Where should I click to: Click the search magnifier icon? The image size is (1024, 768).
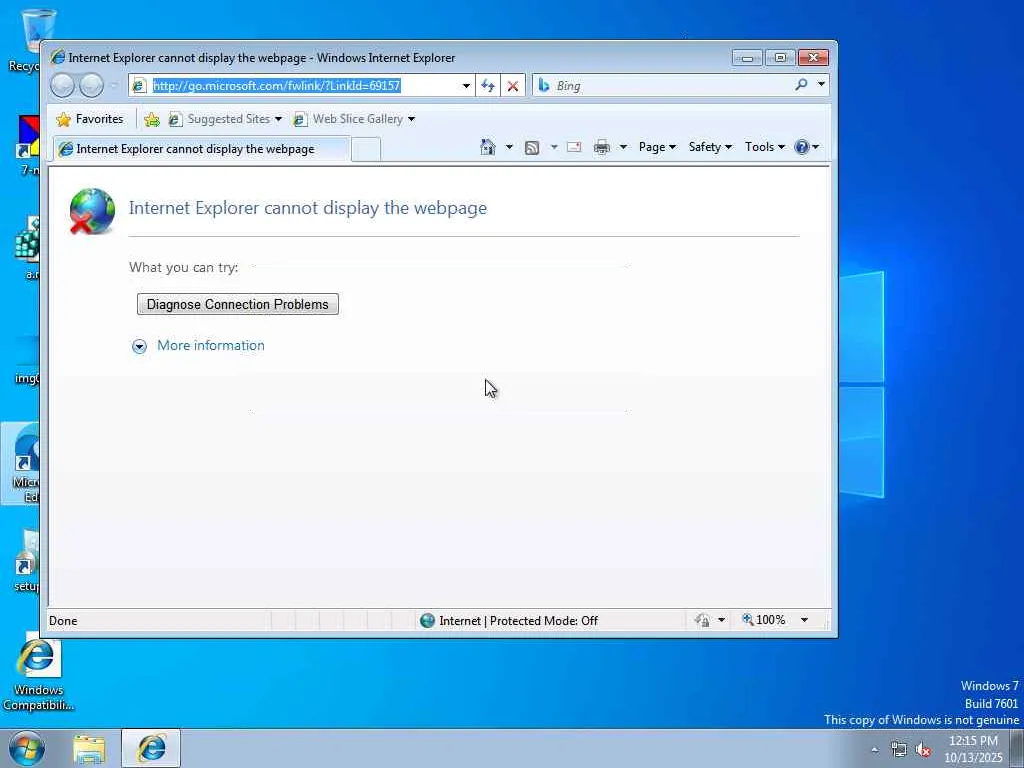(x=801, y=85)
